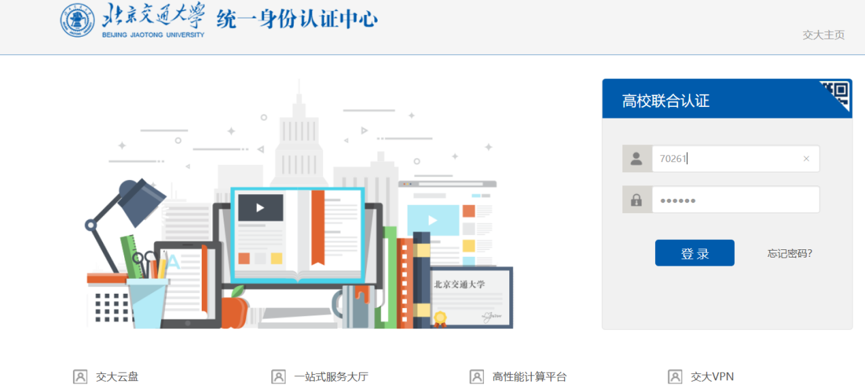Focus the password input field

click(x=735, y=200)
